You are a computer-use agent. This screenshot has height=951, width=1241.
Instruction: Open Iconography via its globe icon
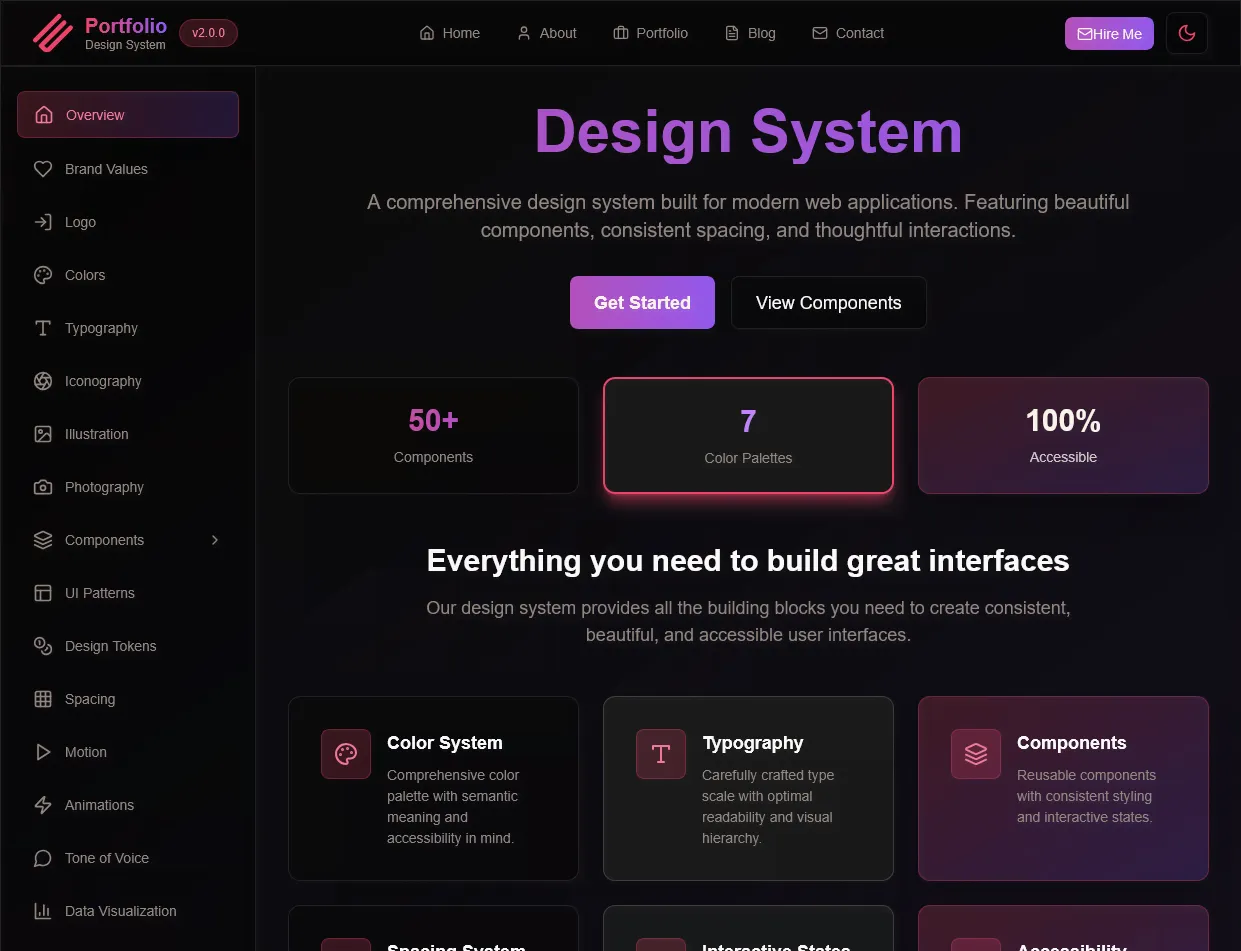(43, 381)
